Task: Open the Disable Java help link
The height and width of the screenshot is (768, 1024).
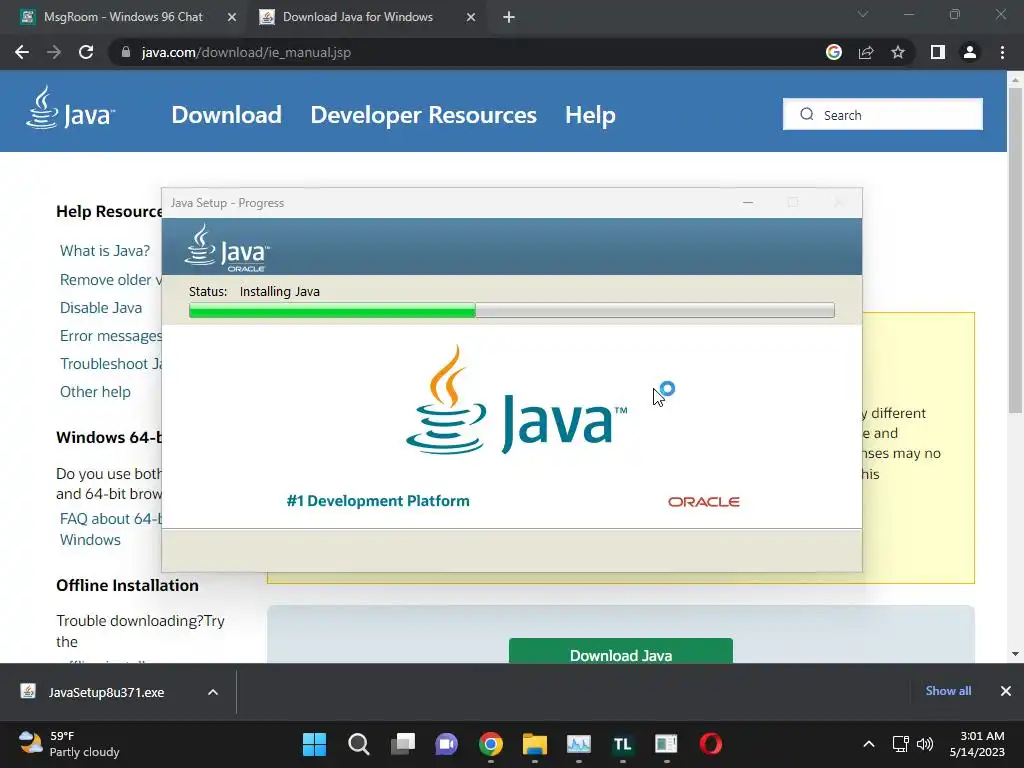Action: click(101, 308)
